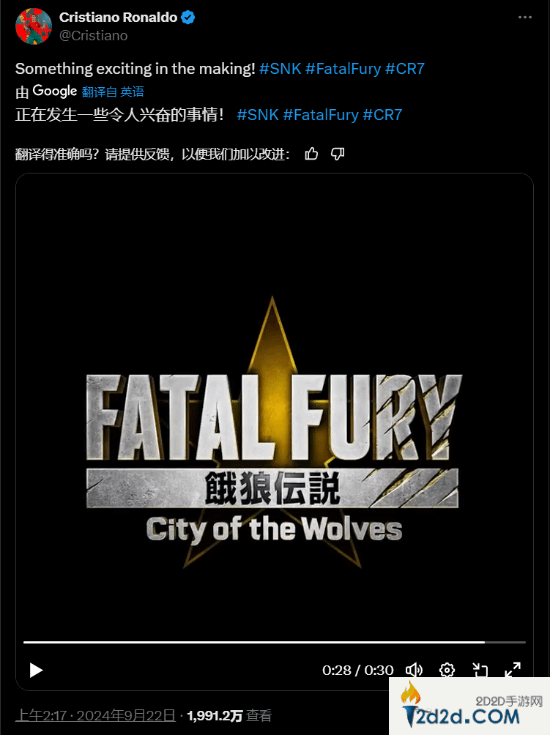The height and width of the screenshot is (735, 550).
Task: Click Cristiano Ronaldo's profile avatar
Action: 33,26
